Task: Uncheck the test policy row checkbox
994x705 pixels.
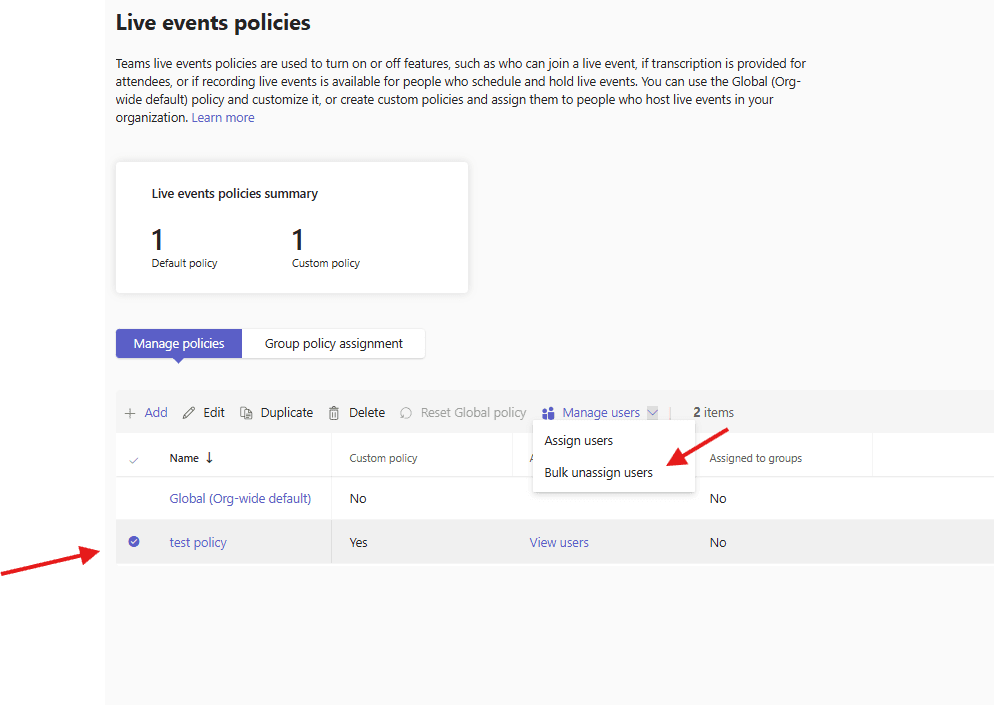Action: pyautogui.click(x=134, y=542)
